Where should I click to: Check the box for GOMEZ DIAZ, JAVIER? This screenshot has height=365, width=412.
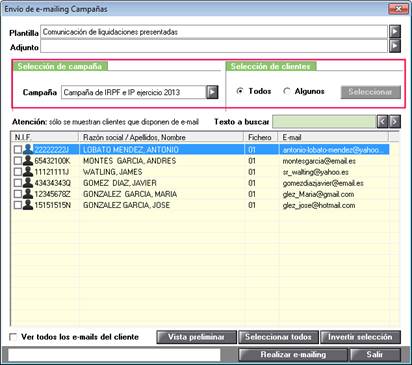[18, 183]
